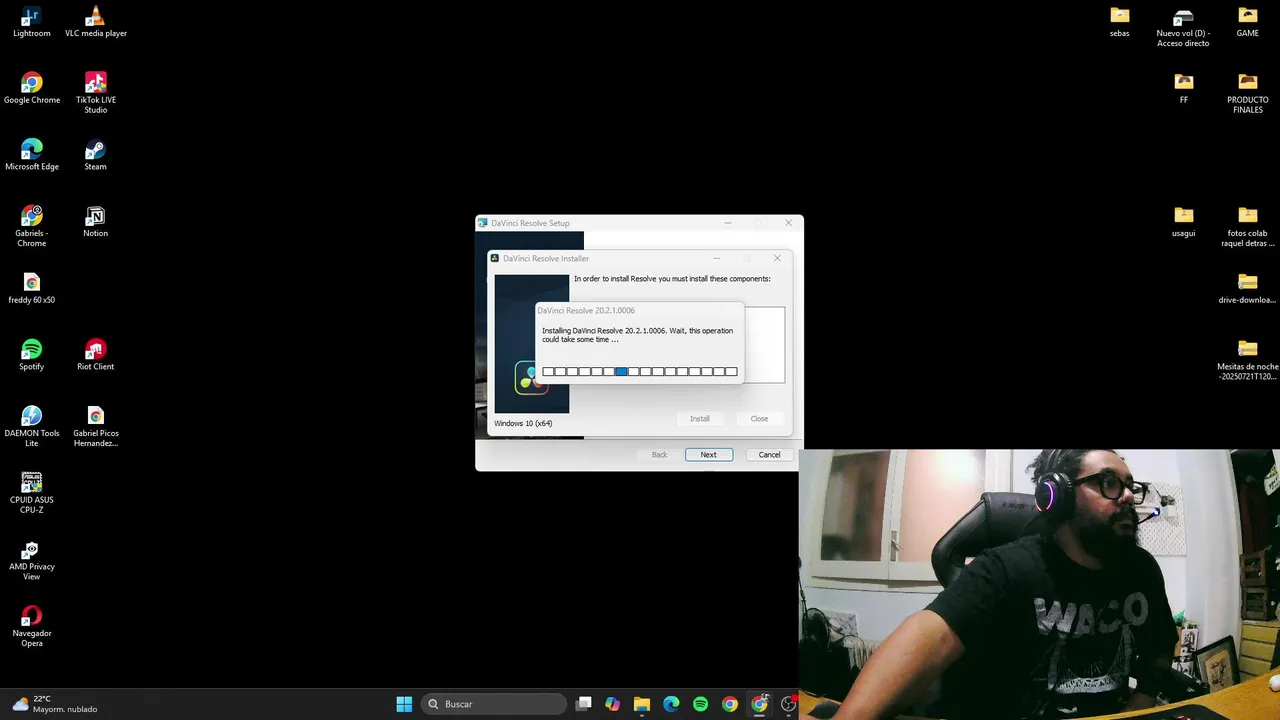This screenshot has height=720, width=1280.
Task: Open TikTok LIVE Studio shortcut
Action: point(95,93)
